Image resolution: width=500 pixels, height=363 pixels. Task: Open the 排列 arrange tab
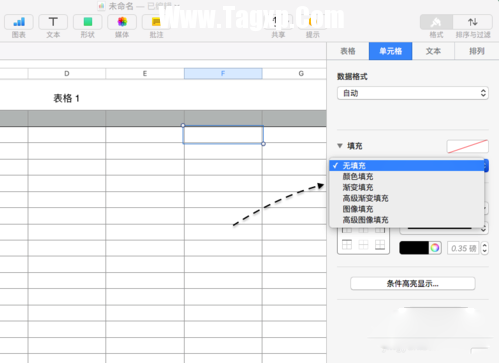point(477,51)
